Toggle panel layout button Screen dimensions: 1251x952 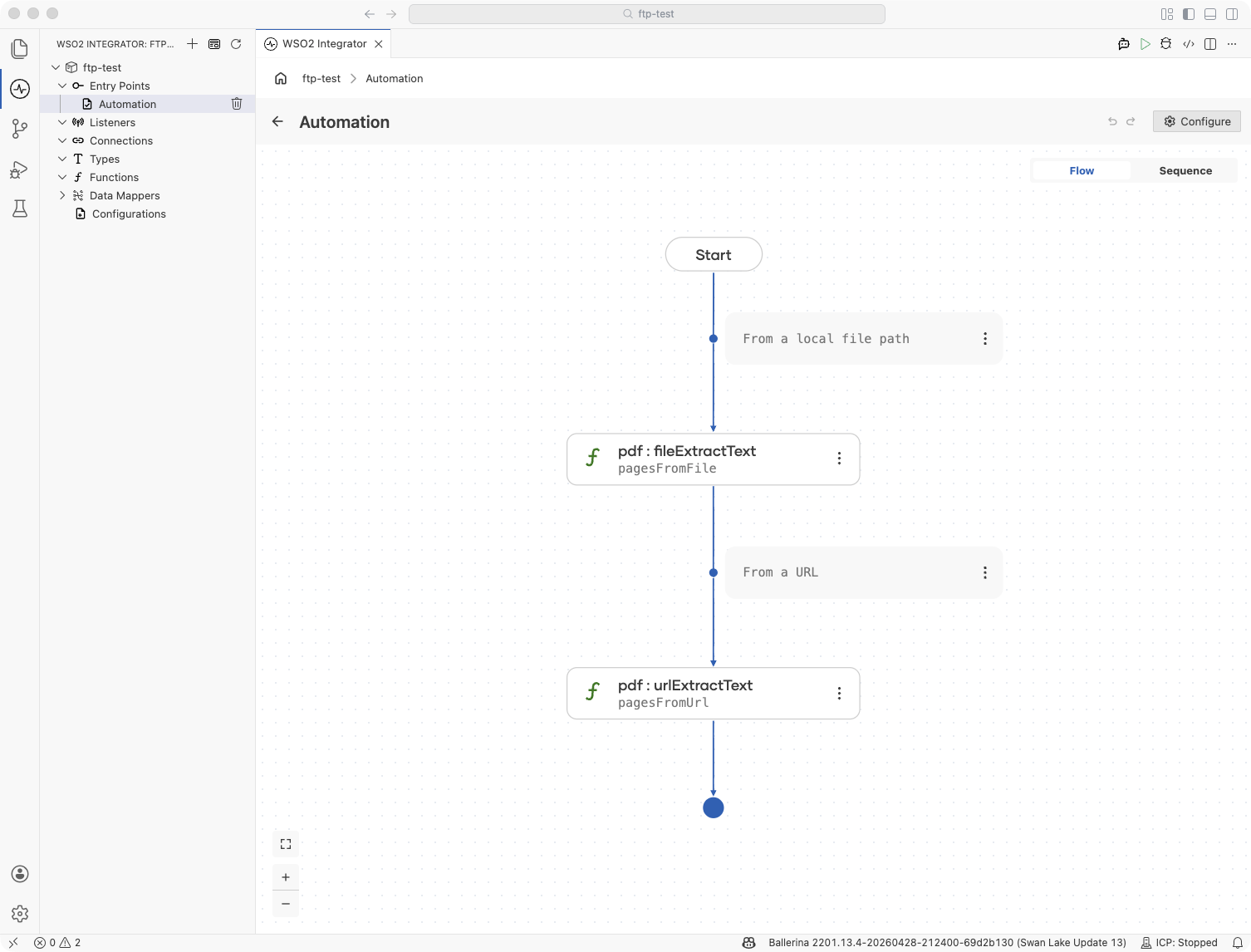[x=1210, y=14]
